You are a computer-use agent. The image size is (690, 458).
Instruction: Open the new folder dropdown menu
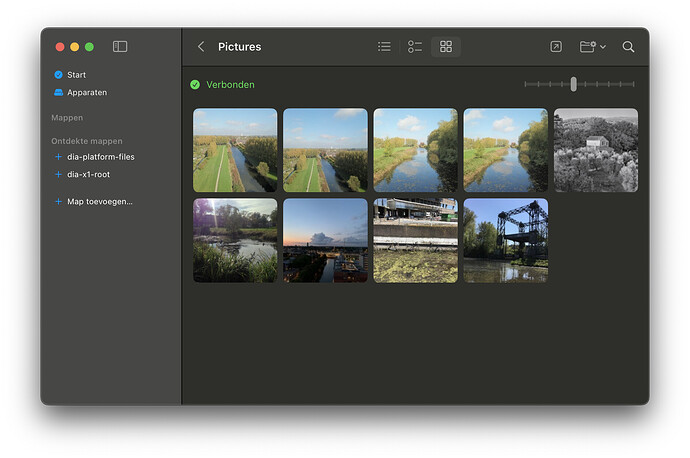pos(592,47)
